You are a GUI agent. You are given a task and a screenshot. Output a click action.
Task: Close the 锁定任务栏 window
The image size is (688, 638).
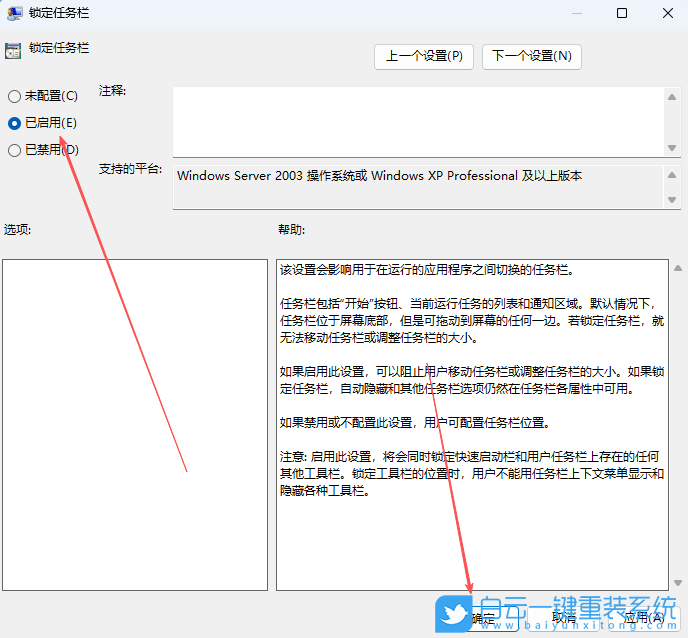(x=667, y=14)
